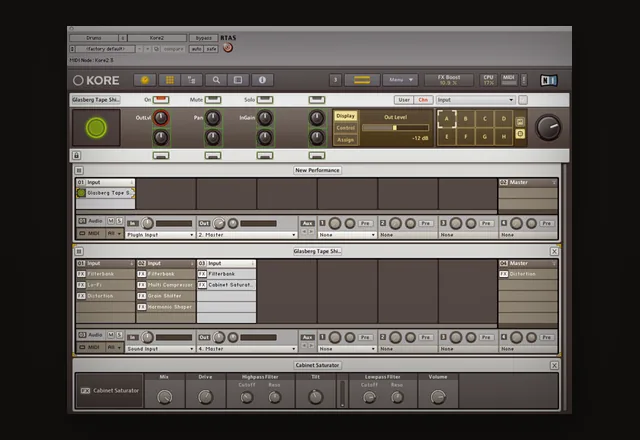Select the Control tab
Screen dimensions: 640x440
(345, 128)
